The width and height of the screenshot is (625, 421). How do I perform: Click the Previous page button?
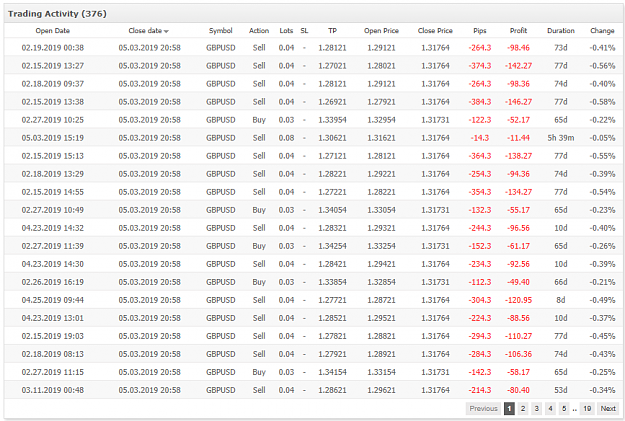(483, 408)
